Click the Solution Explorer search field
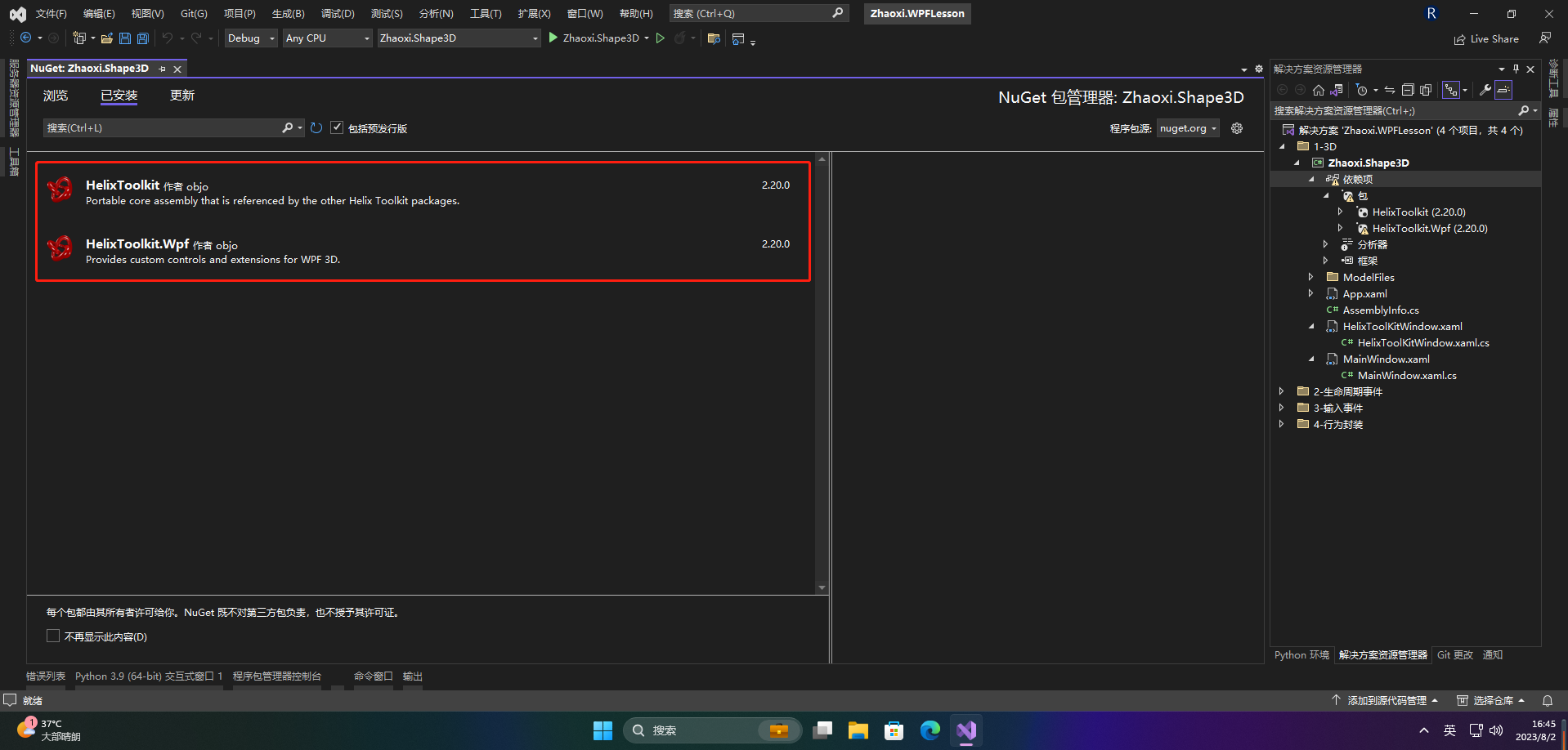This screenshot has width=1568, height=750. point(1394,110)
